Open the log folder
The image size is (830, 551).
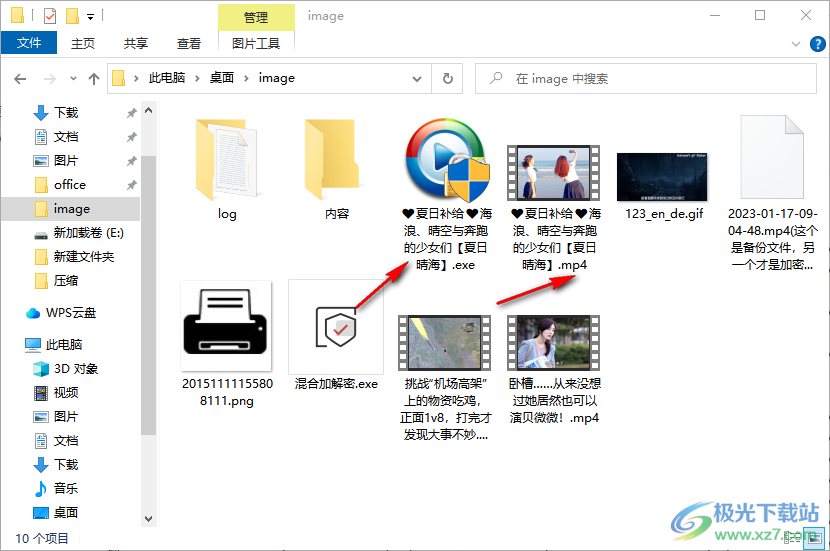(227, 169)
